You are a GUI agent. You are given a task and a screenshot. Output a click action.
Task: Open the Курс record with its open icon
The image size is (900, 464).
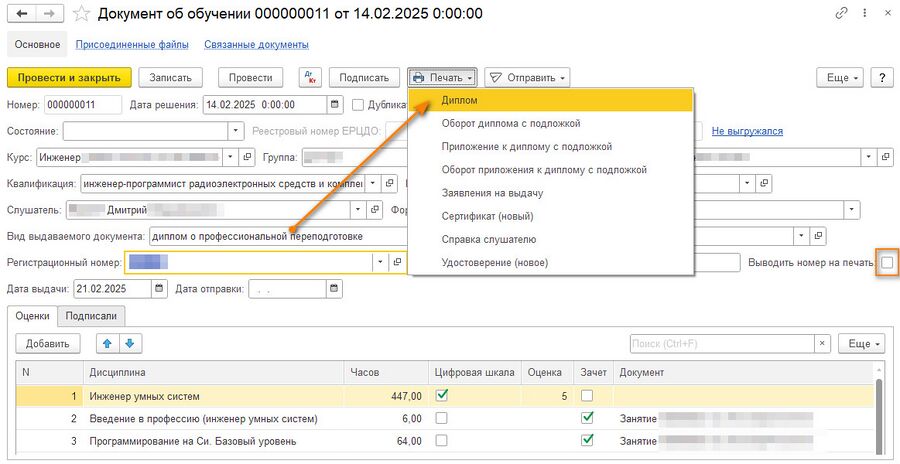tap(247, 156)
